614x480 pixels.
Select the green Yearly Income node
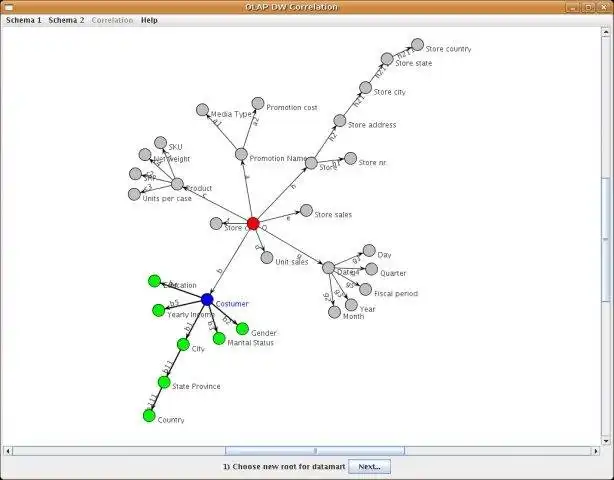tap(159, 310)
